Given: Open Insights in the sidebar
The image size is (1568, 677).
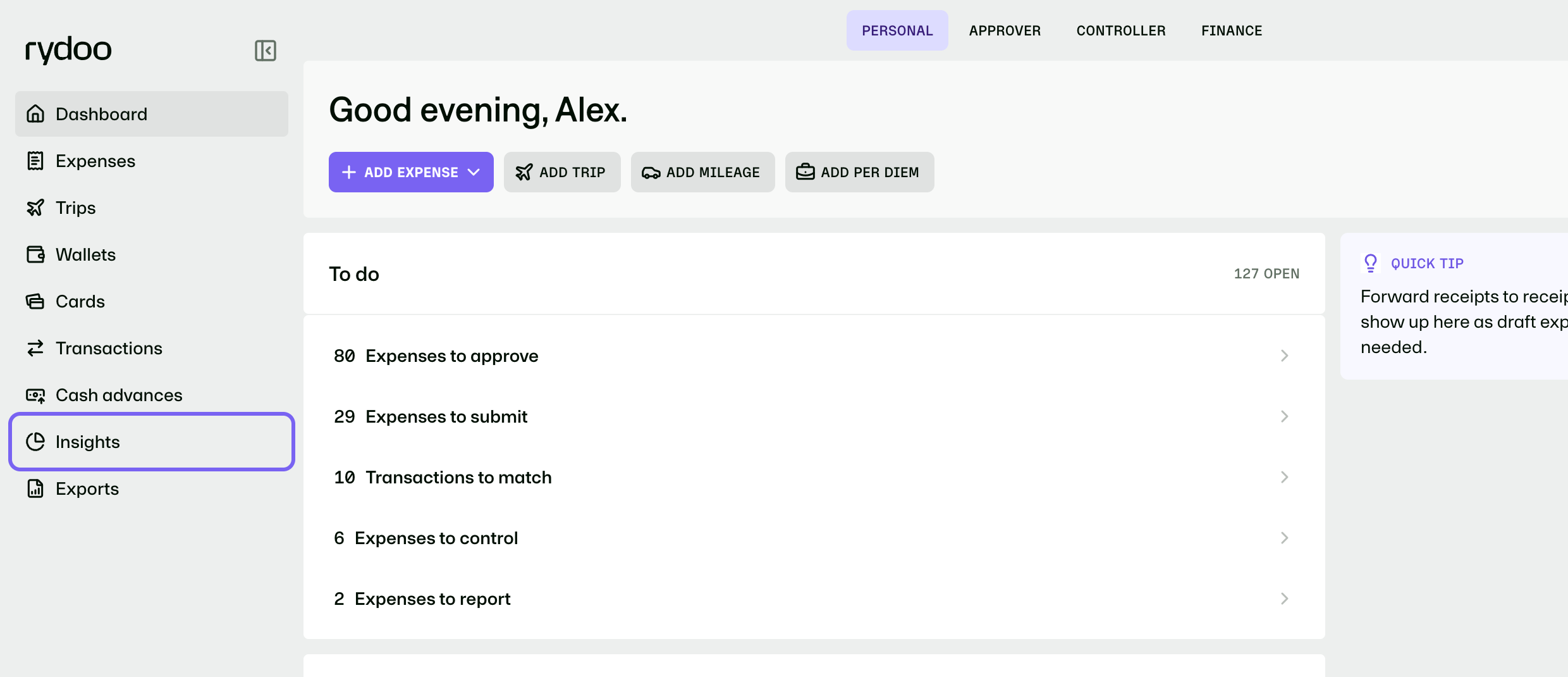Looking at the screenshot, I should pyautogui.click(x=152, y=442).
